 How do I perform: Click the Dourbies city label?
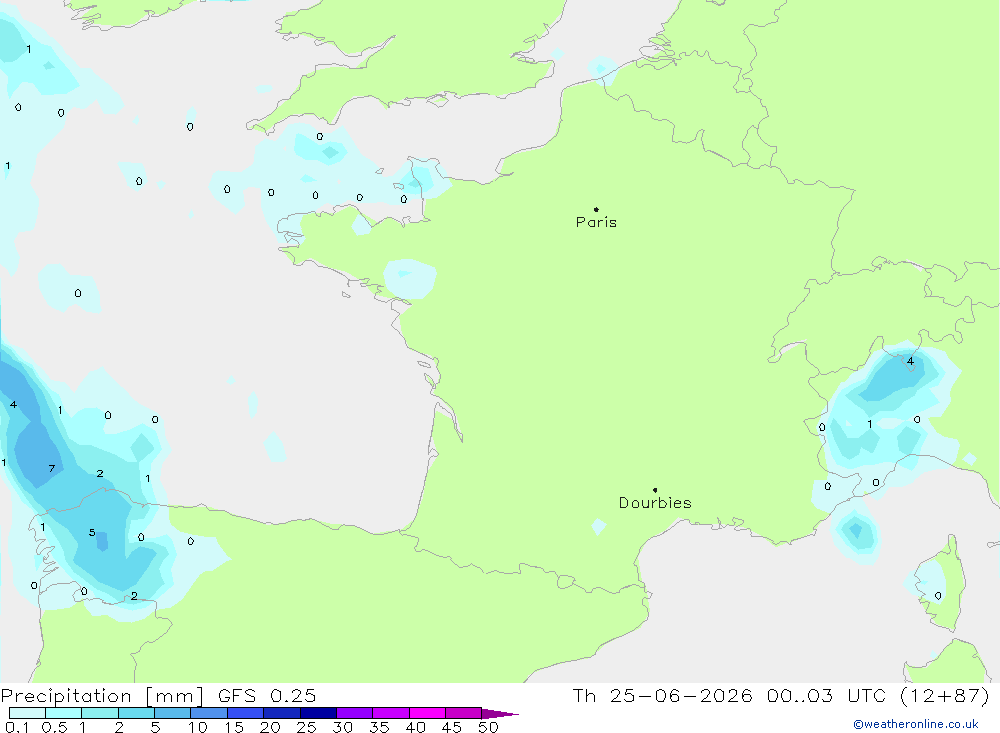coord(655,503)
